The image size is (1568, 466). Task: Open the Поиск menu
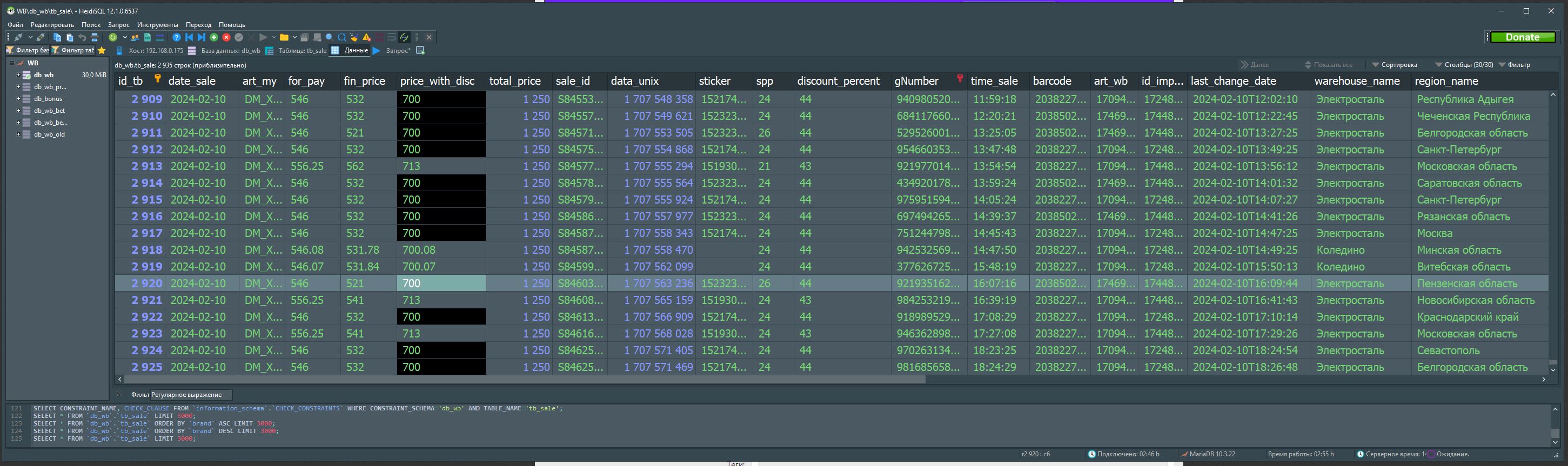[91, 25]
